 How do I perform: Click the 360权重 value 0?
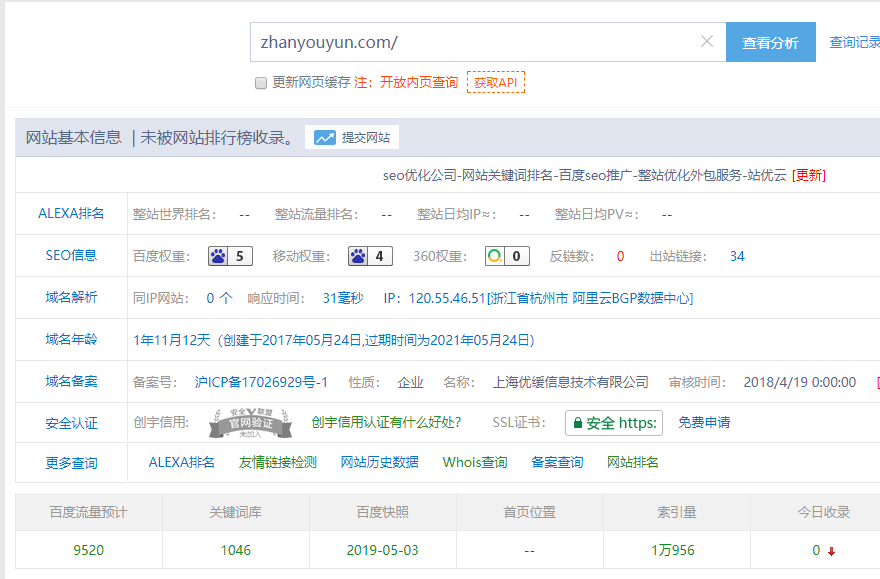(516, 256)
